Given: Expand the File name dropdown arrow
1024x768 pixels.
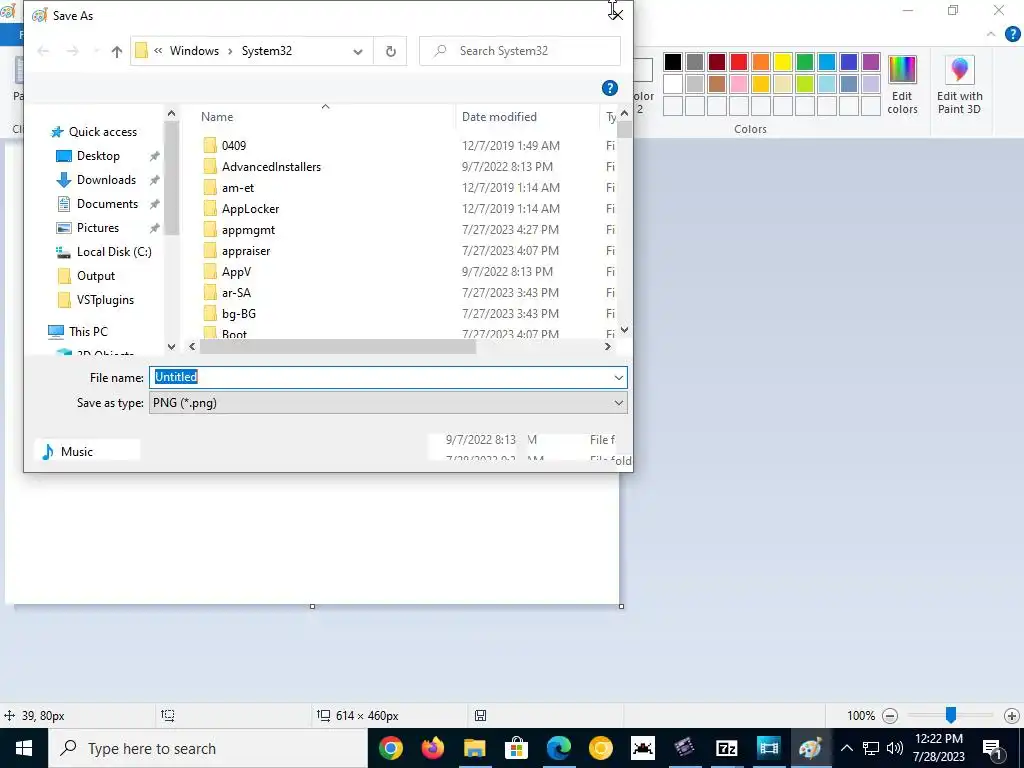Looking at the screenshot, I should (x=618, y=377).
